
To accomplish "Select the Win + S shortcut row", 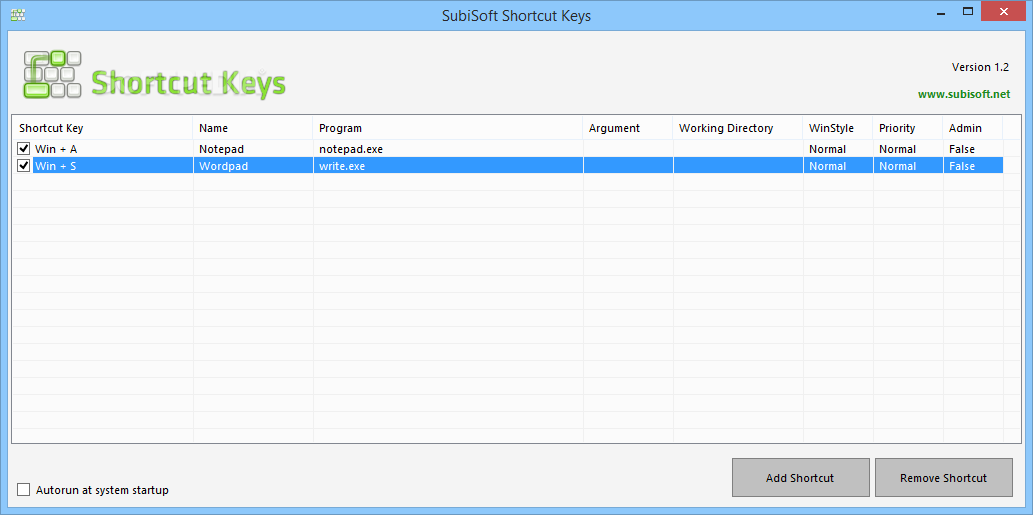I will (x=508, y=166).
